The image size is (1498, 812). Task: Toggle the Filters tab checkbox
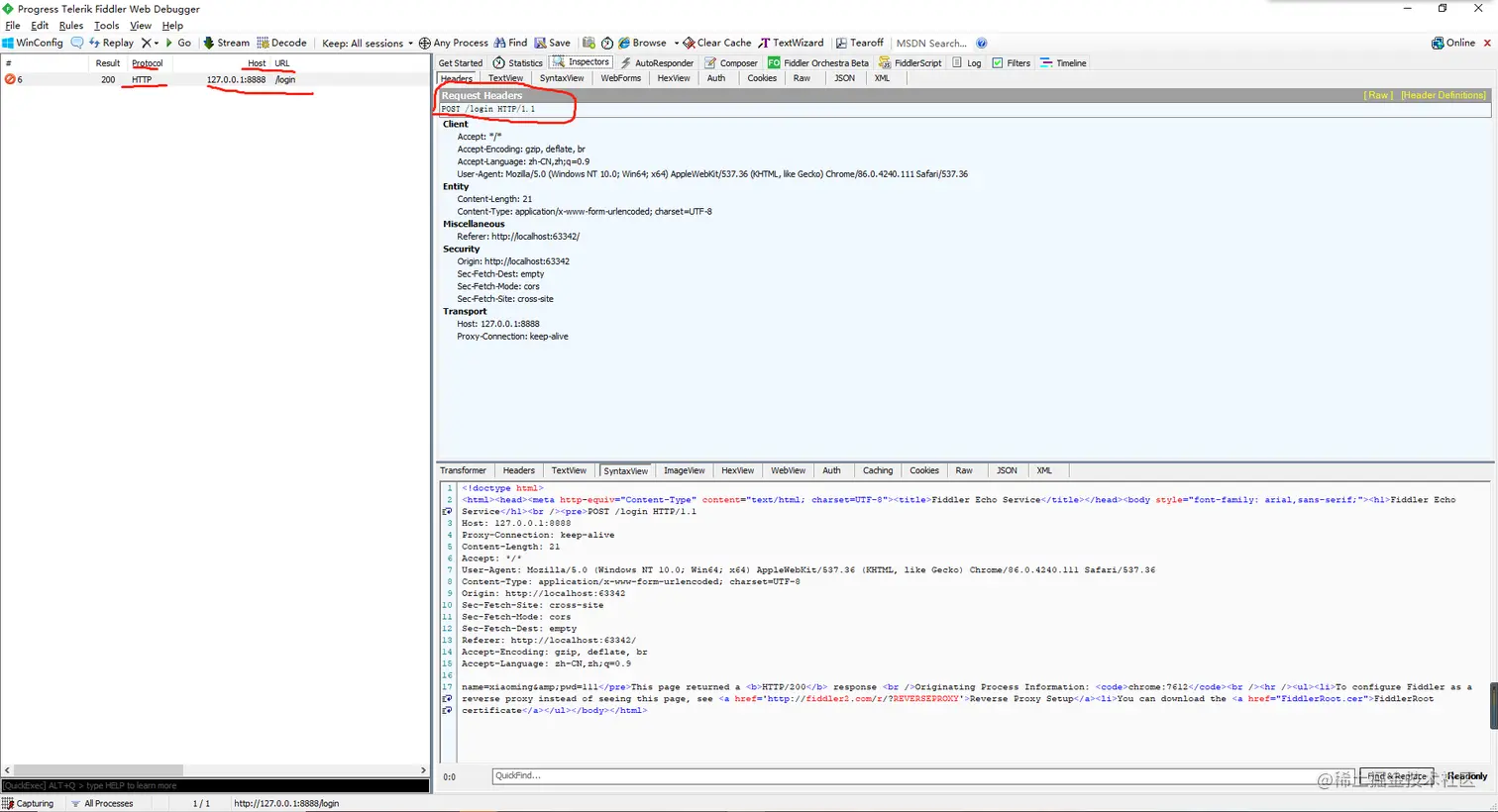point(998,62)
